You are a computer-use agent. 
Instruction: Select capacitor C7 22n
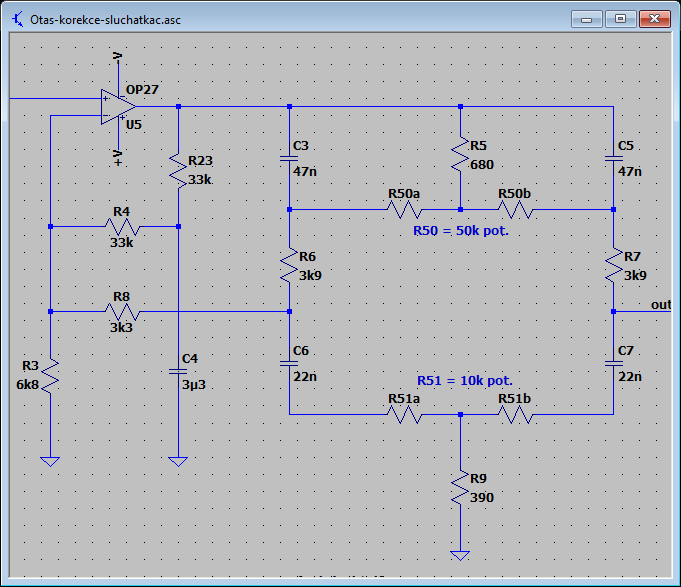pos(614,363)
